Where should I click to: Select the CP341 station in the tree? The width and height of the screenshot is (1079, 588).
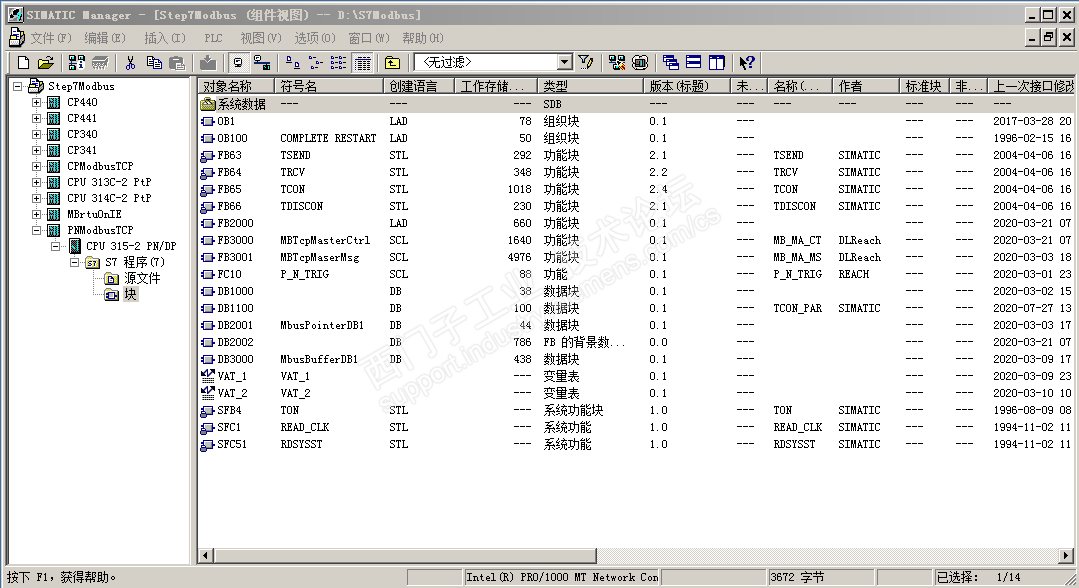click(82, 150)
